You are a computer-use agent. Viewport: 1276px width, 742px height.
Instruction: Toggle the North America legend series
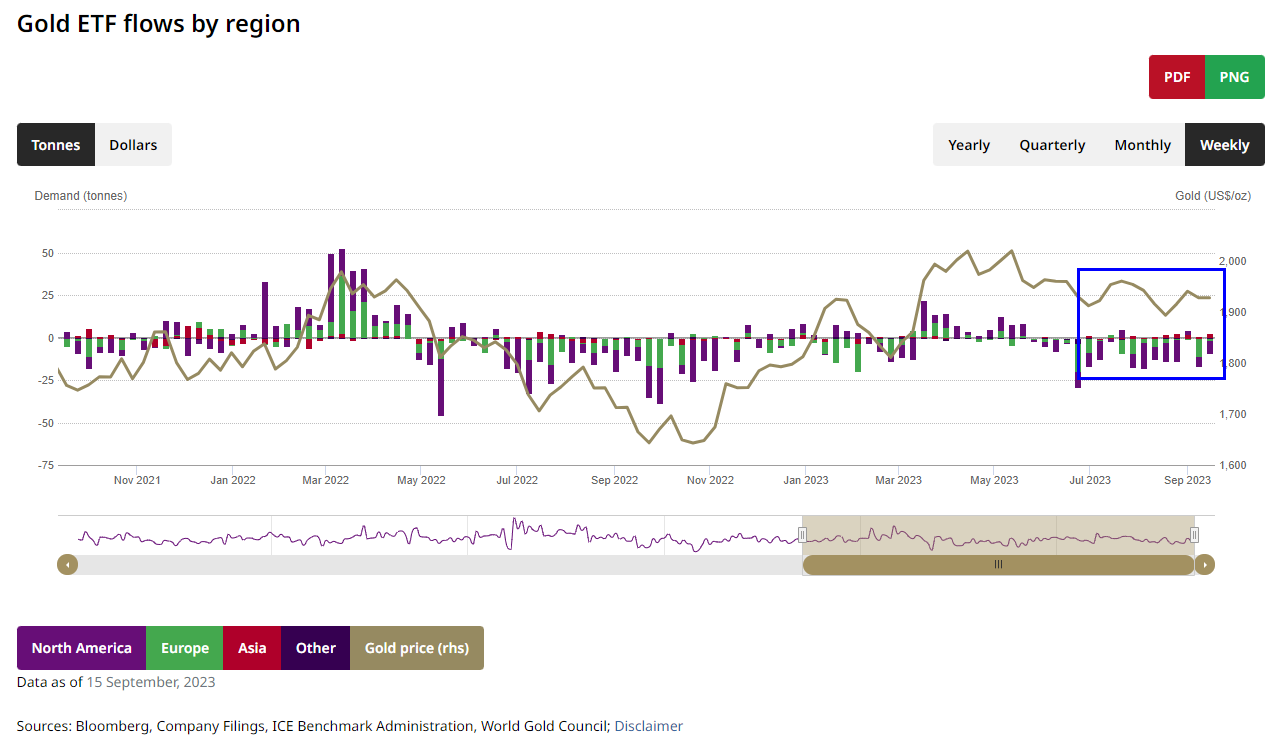pyautogui.click(x=81, y=648)
